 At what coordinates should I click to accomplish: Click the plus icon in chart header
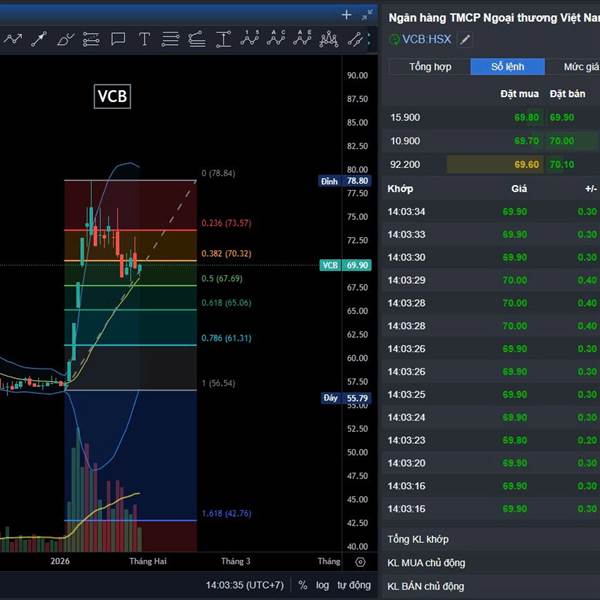346,15
